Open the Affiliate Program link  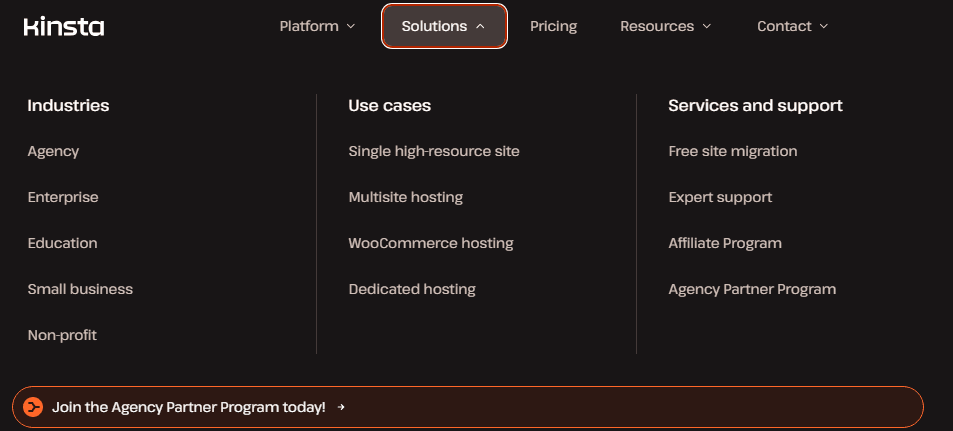(725, 243)
